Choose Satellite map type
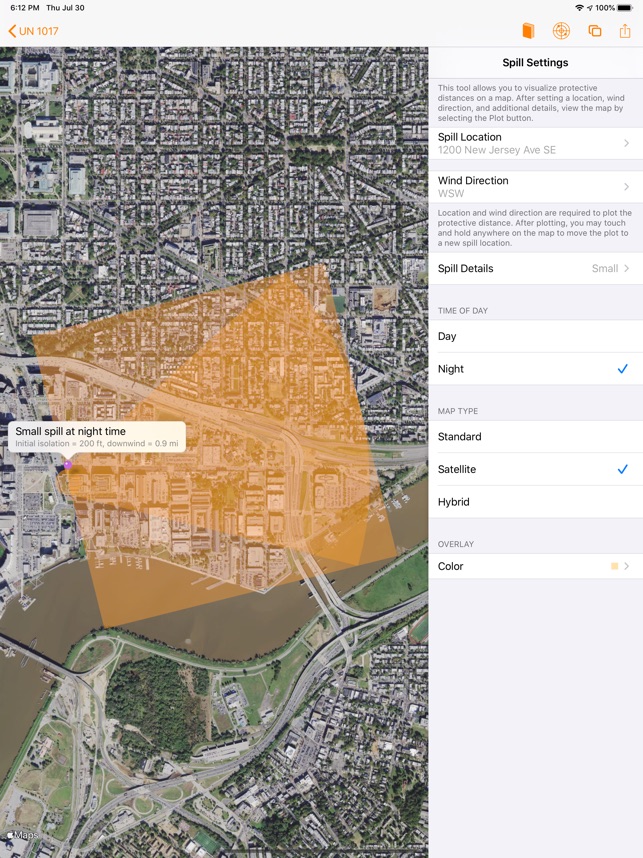 pyautogui.click(x=535, y=469)
